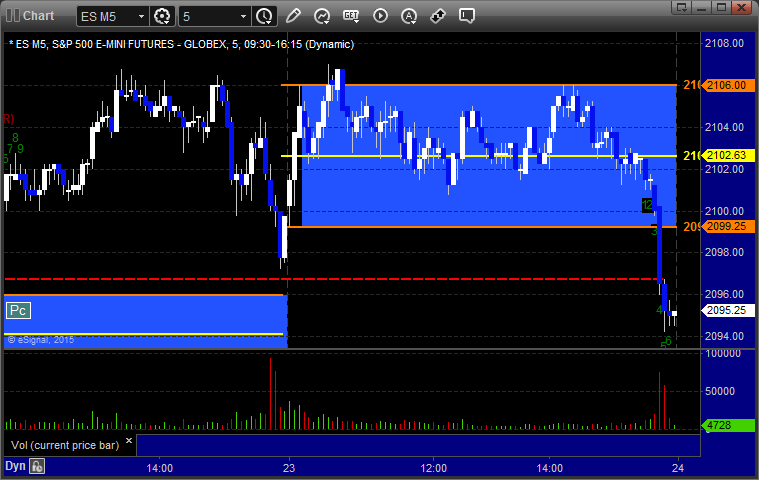Select the pencil drawing tool
The width and height of the screenshot is (759, 480).
click(x=293, y=16)
